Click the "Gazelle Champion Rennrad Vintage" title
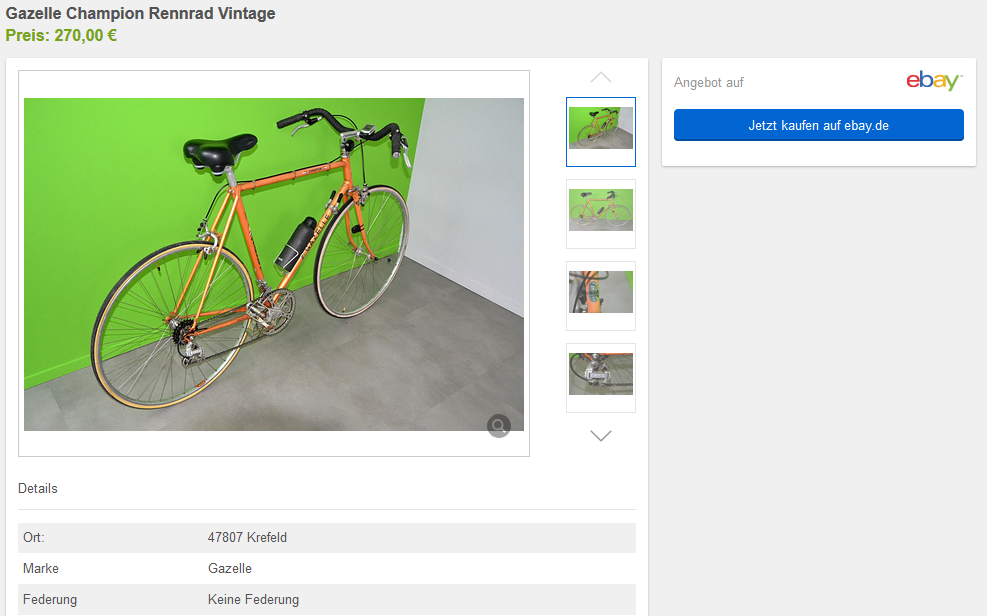The width and height of the screenshot is (987, 616). click(140, 14)
